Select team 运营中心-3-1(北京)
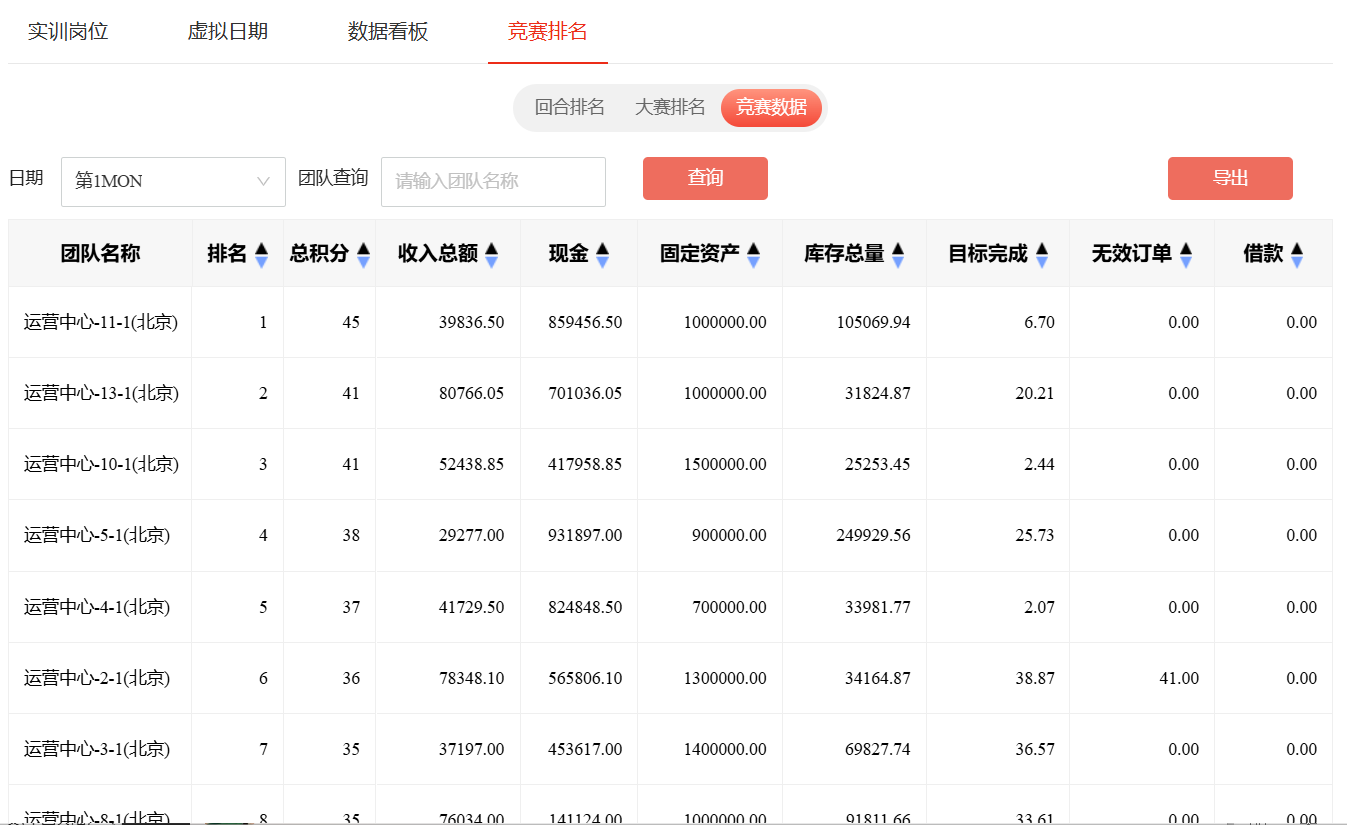The image size is (1347, 825). pos(97,749)
